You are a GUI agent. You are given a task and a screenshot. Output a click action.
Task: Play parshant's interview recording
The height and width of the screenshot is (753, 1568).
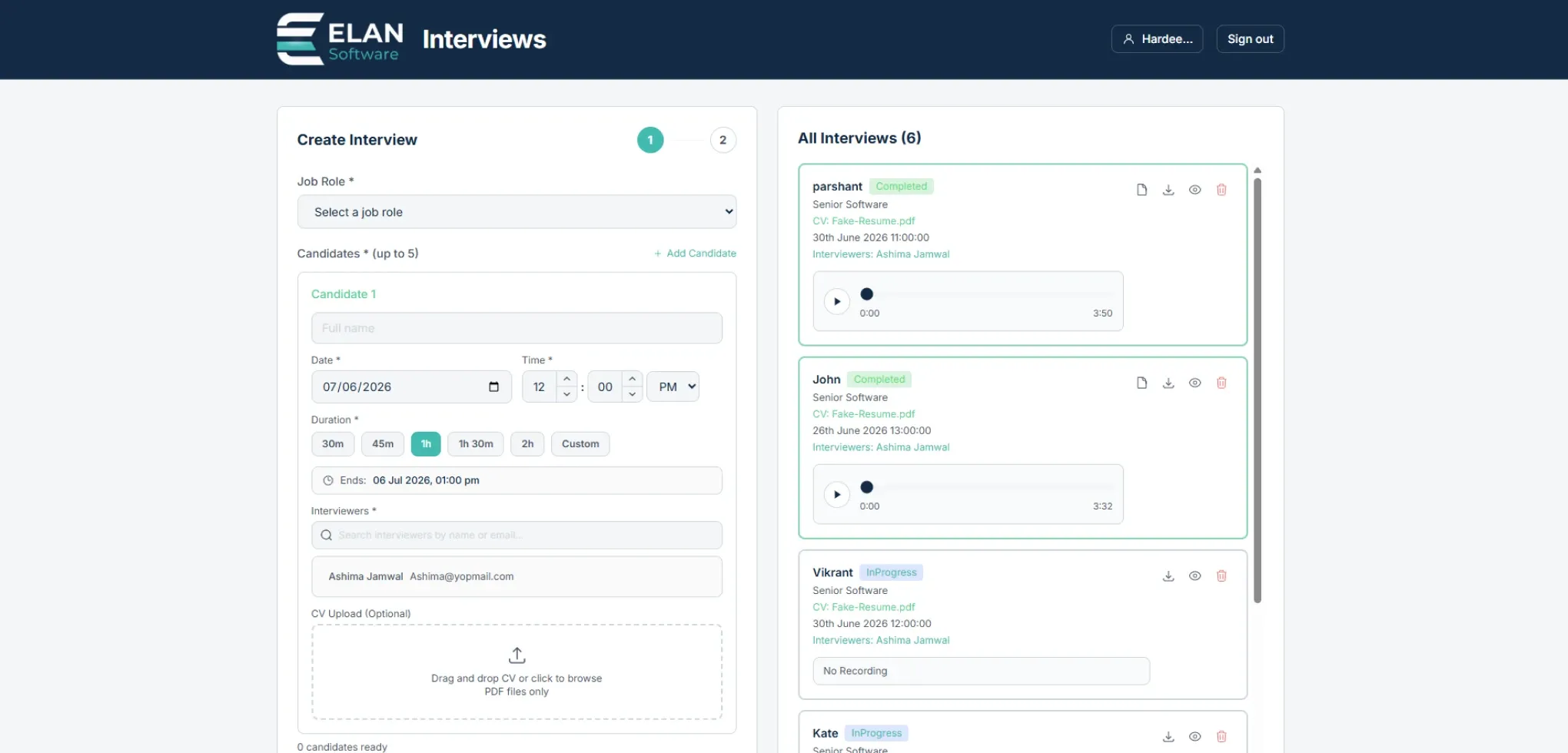[837, 301]
